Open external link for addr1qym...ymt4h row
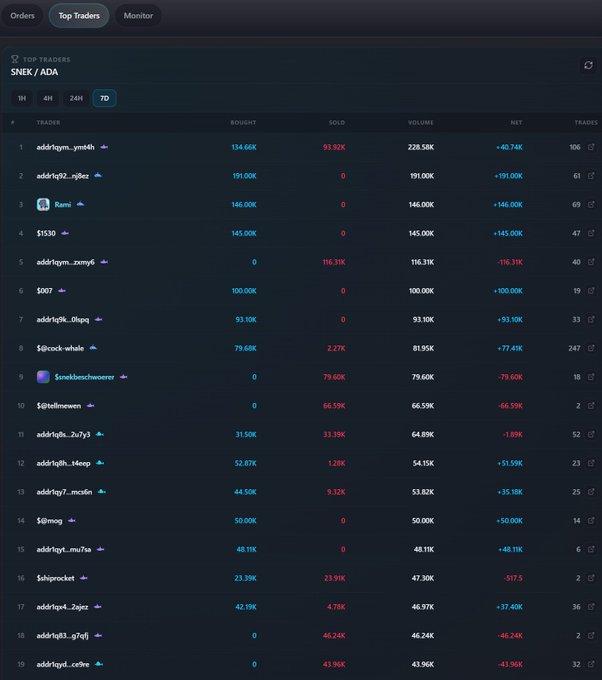Screen dimensions: 602x680 pos(591,147)
